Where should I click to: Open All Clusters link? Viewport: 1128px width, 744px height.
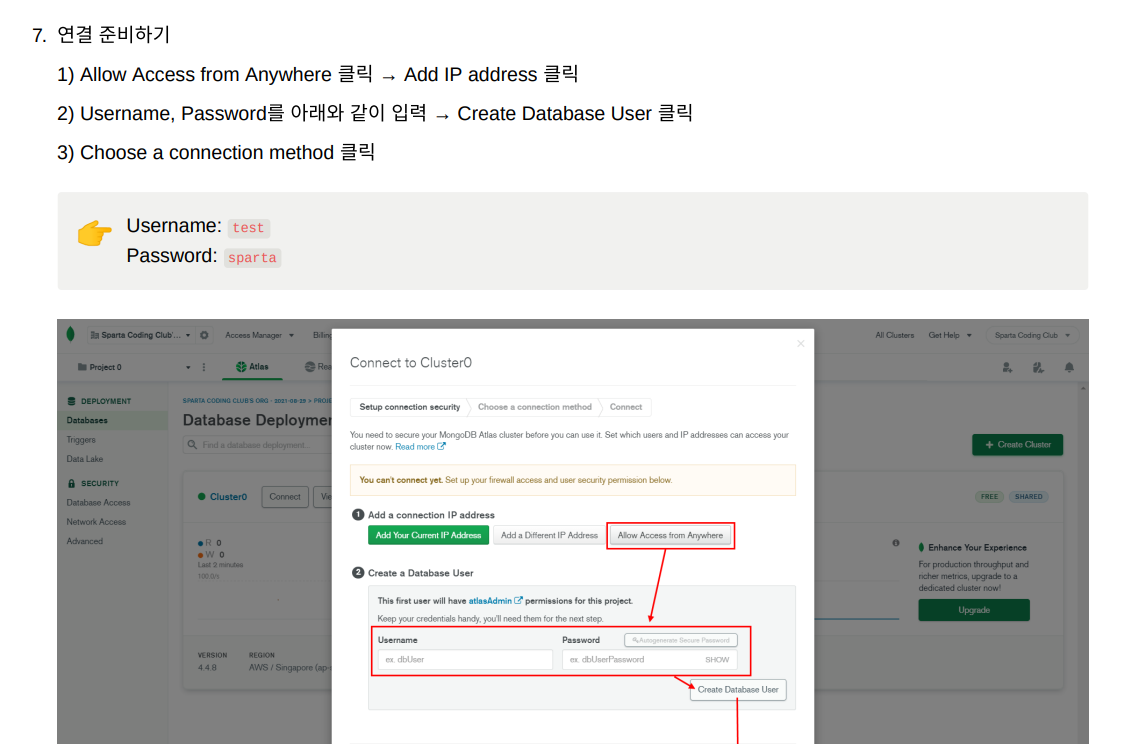[x=894, y=335]
